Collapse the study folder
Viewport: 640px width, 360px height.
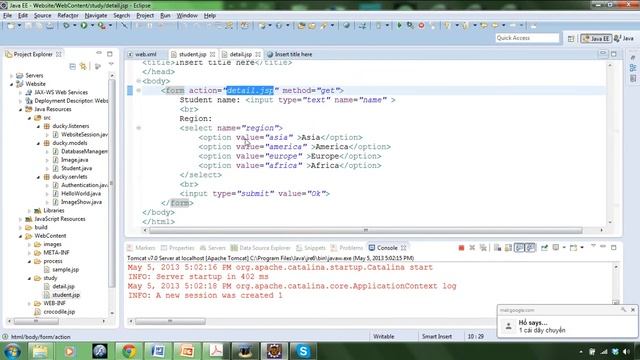coord(29,278)
